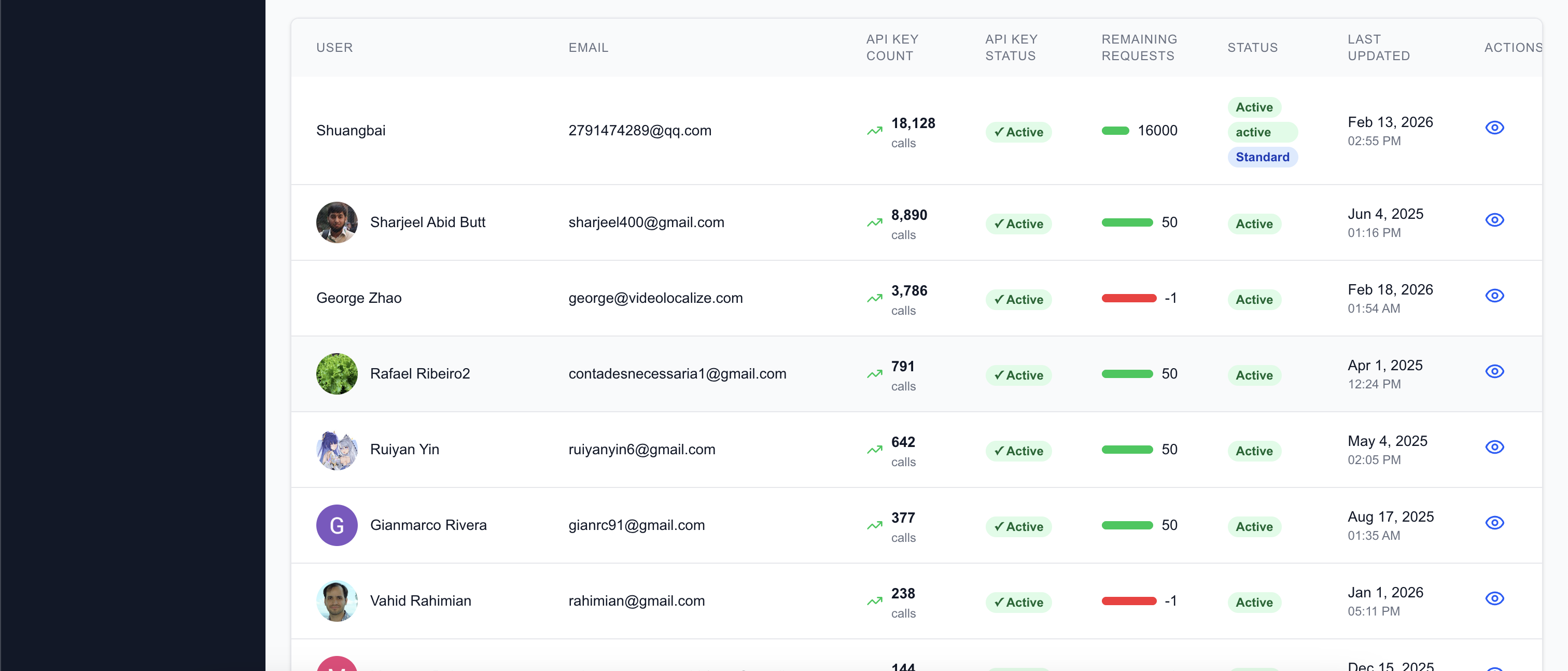Click the Ruiyan Yin user name

tap(404, 450)
